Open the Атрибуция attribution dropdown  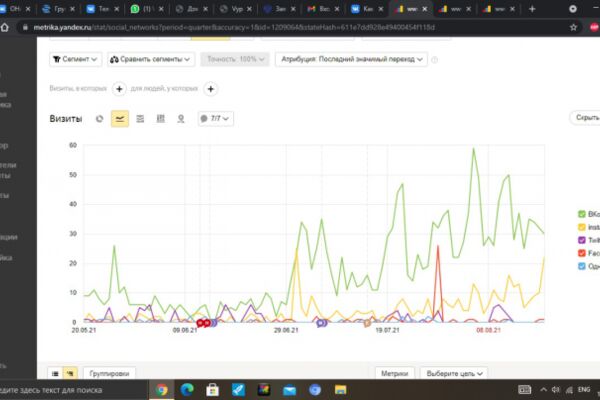(x=351, y=59)
